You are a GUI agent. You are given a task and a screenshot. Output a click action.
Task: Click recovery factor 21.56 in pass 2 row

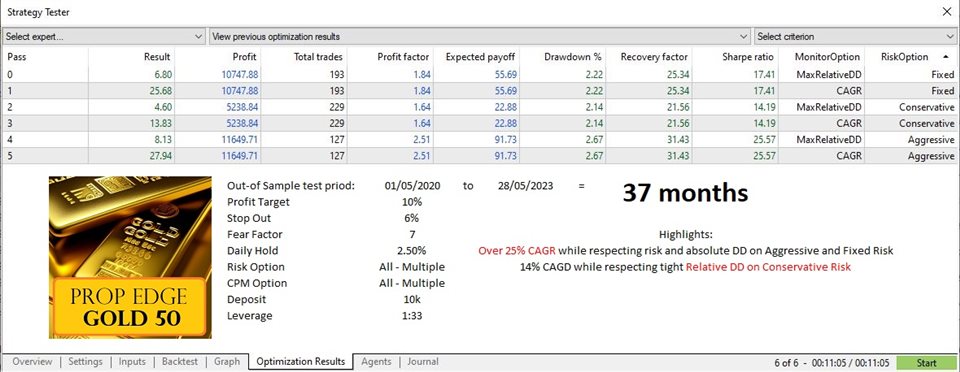click(x=678, y=107)
